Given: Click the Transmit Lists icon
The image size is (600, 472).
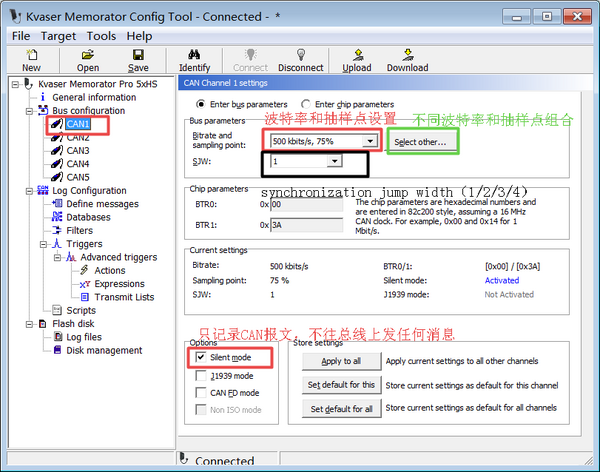Looking at the screenshot, I should [85, 297].
